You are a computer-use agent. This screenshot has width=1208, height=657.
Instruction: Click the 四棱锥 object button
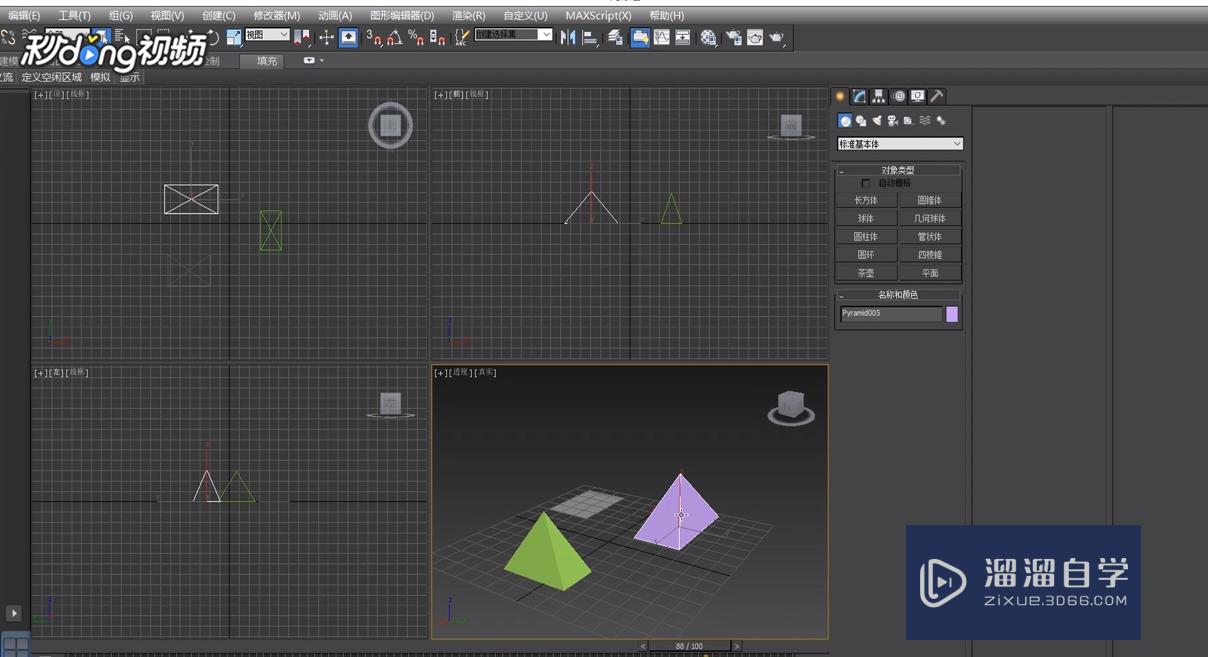929,255
